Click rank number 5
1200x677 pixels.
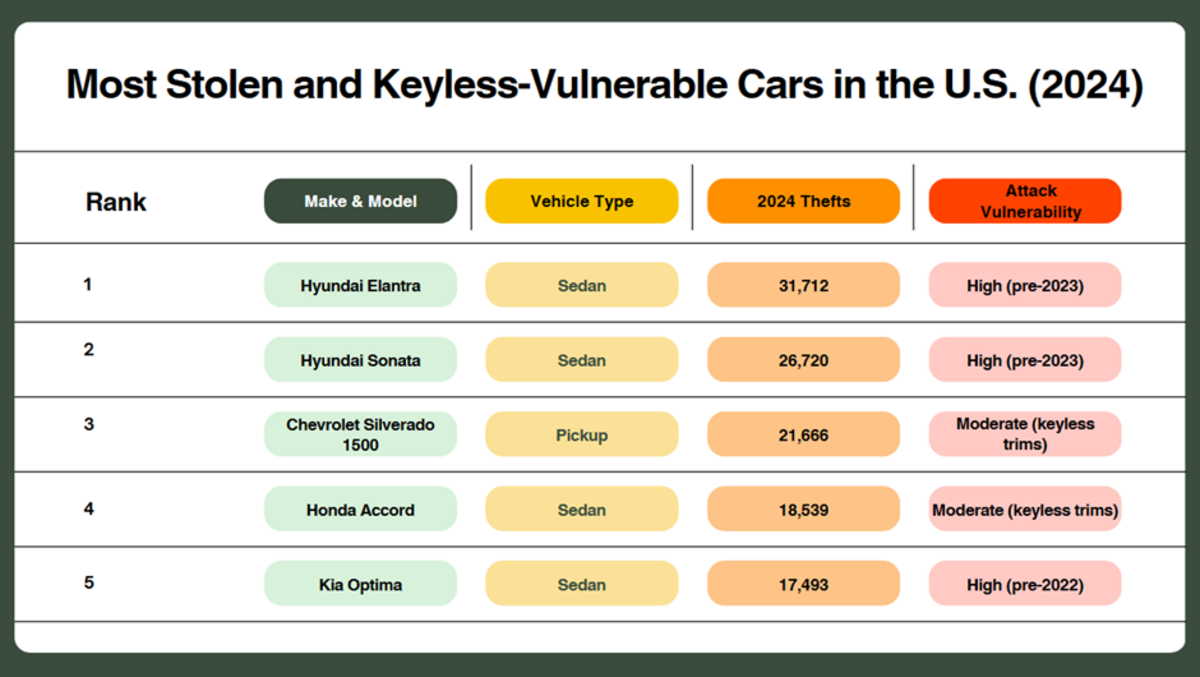tap(89, 582)
